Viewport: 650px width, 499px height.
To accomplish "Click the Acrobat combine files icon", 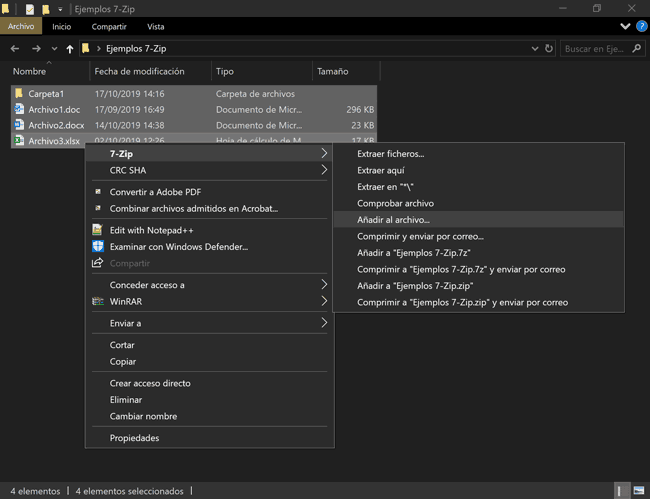I will [x=98, y=208].
